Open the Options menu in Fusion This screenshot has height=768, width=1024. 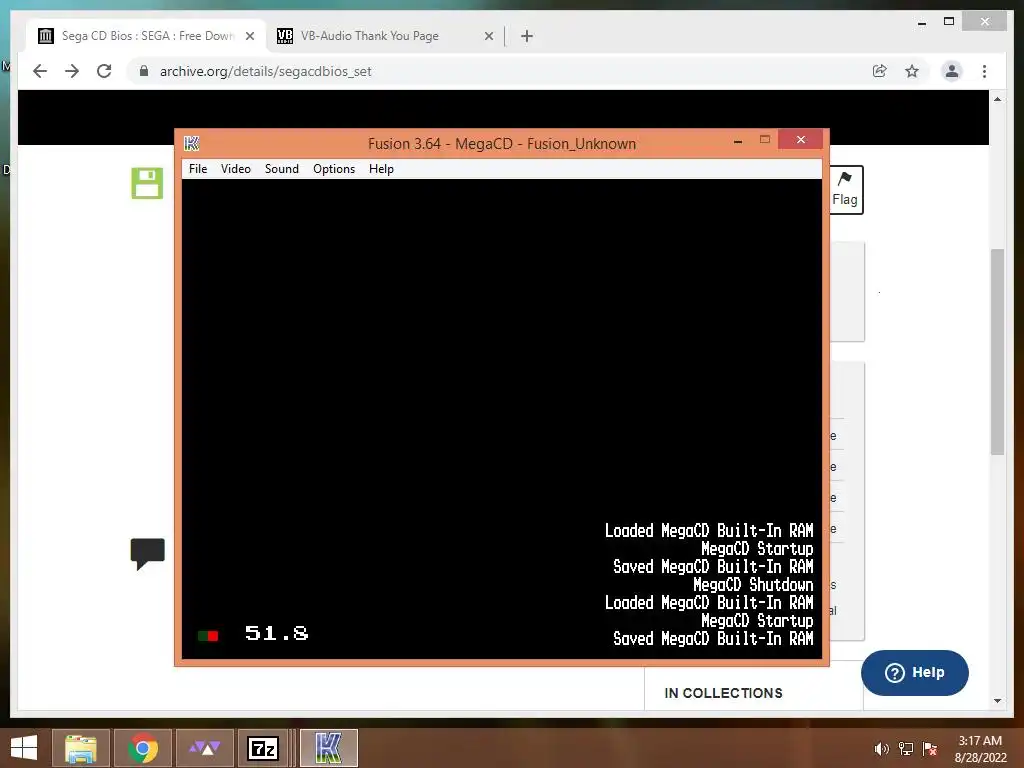(334, 168)
